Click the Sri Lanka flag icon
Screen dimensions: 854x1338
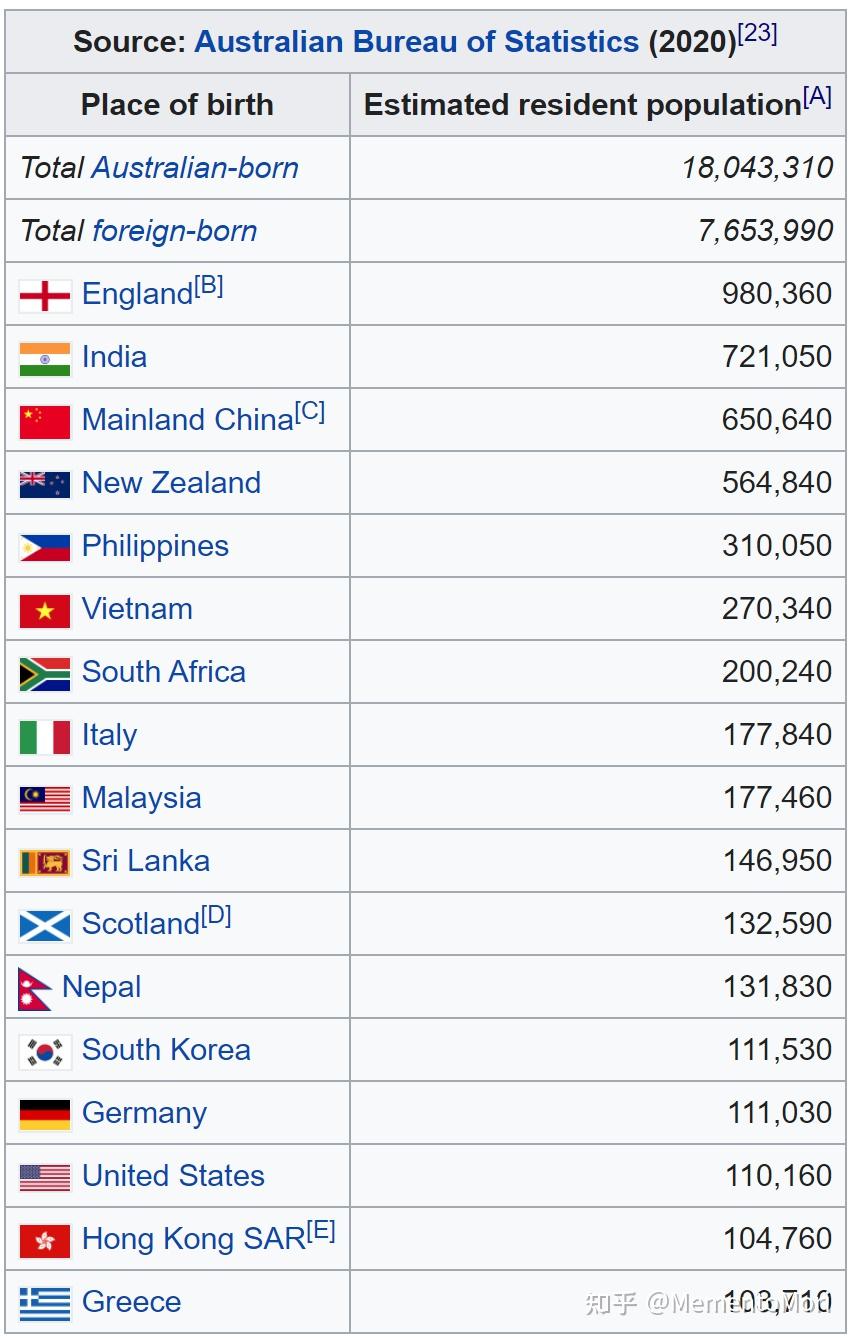45,862
